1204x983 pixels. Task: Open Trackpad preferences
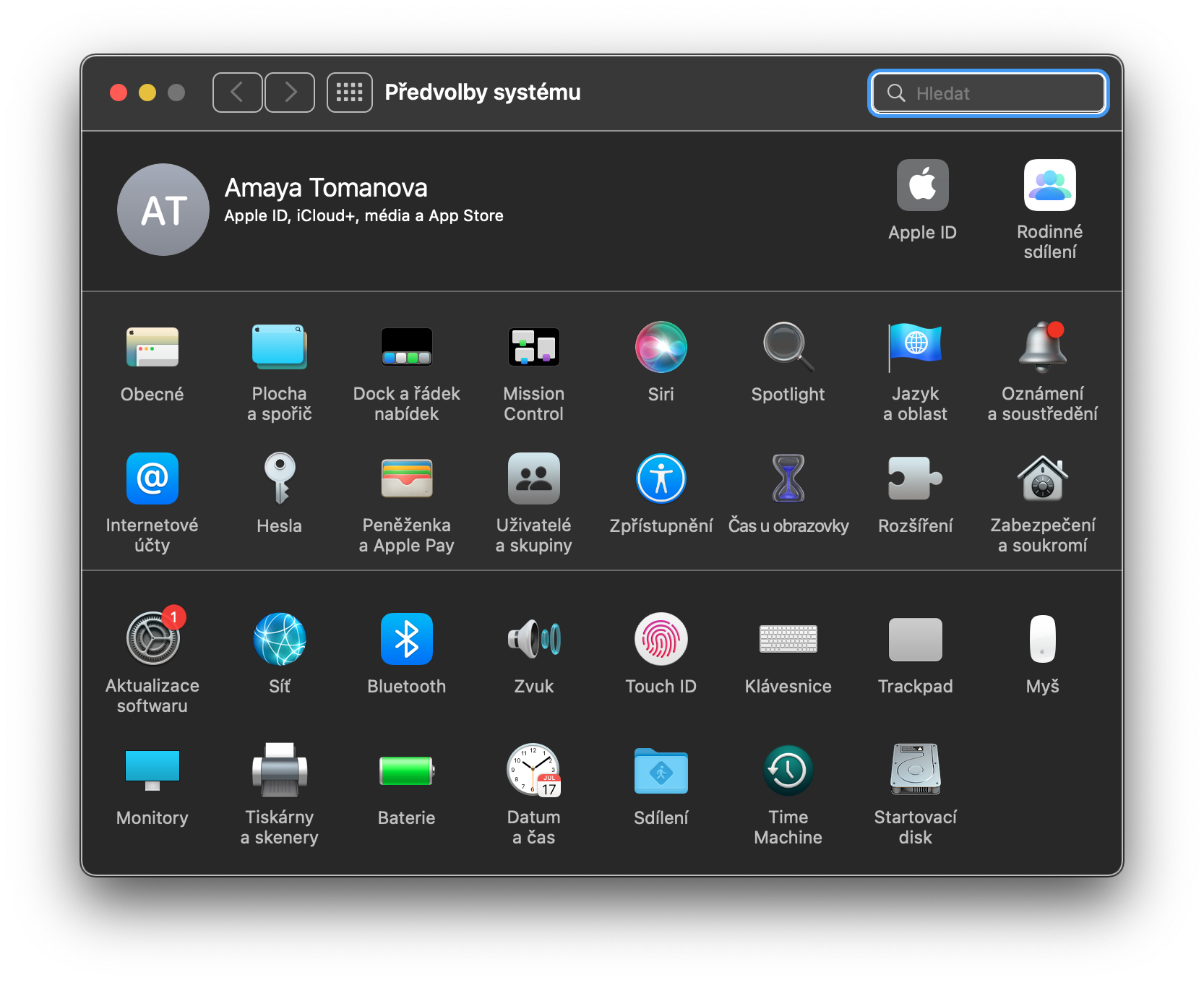[916, 639]
